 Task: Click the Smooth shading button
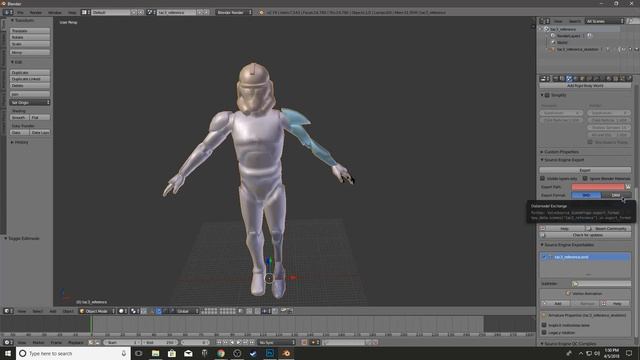pos(20,118)
